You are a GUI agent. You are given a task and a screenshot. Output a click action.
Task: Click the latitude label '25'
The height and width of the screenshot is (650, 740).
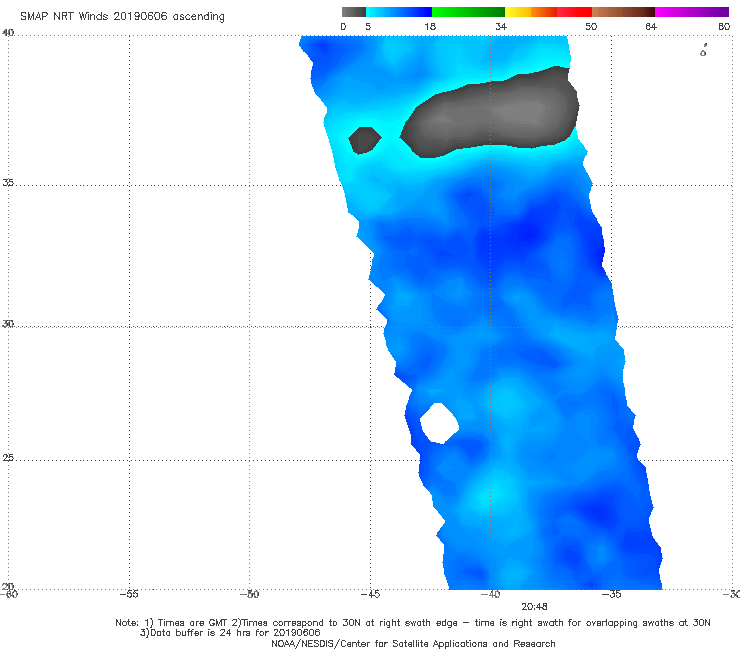8,457
